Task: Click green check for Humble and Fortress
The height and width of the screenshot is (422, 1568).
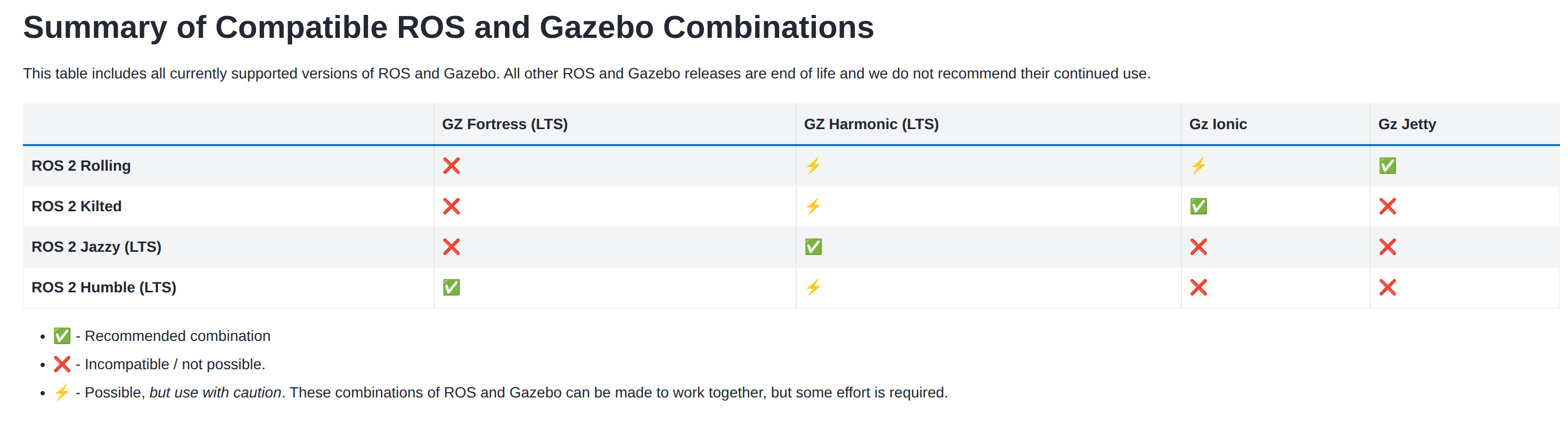Action: point(451,288)
